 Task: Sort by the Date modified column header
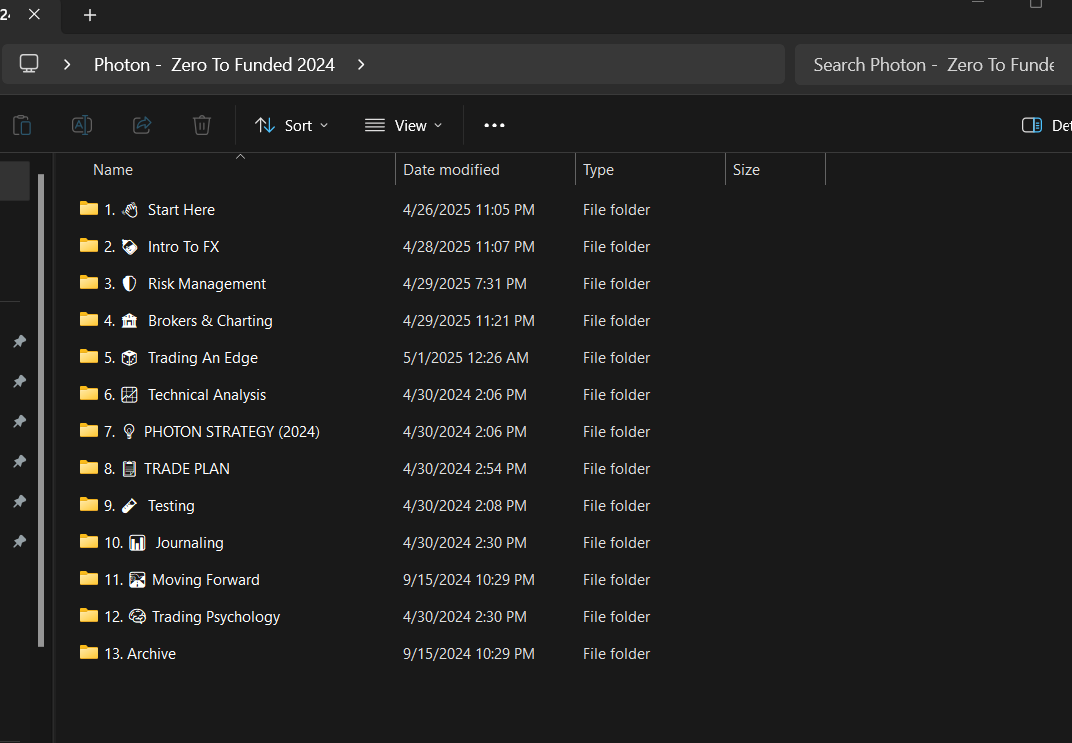[451, 170]
